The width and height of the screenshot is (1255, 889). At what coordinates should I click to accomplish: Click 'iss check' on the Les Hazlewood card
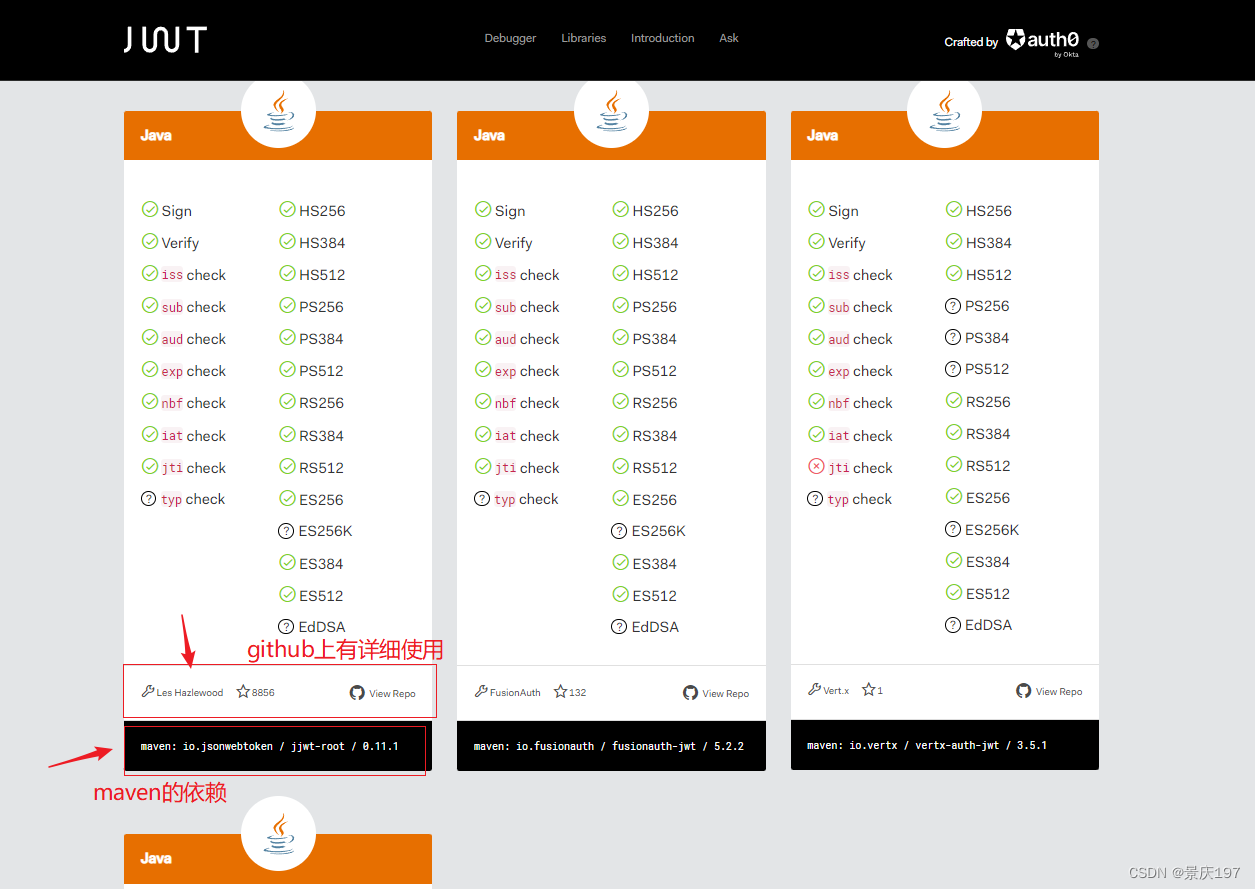[x=194, y=275]
